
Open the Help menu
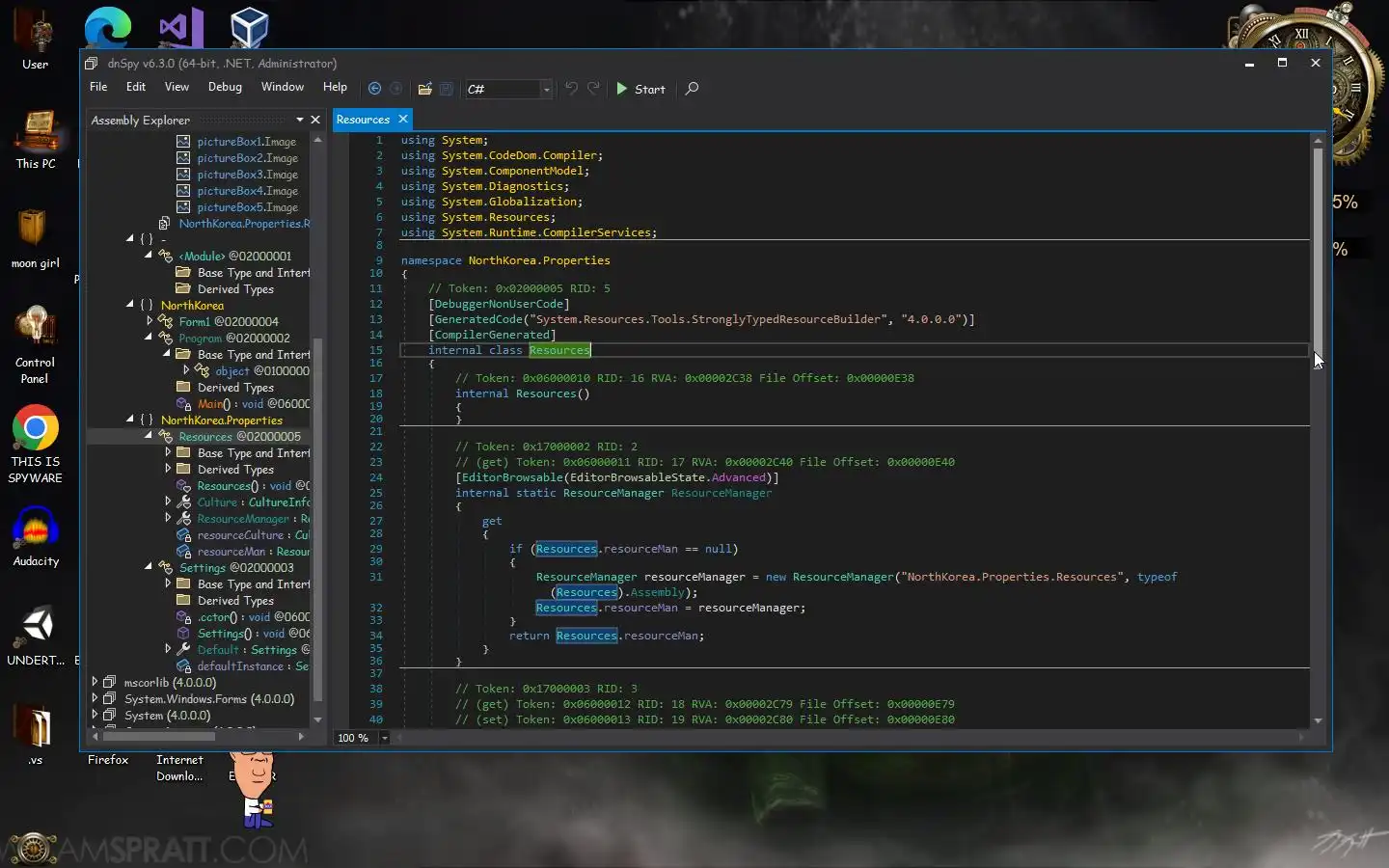point(335,87)
